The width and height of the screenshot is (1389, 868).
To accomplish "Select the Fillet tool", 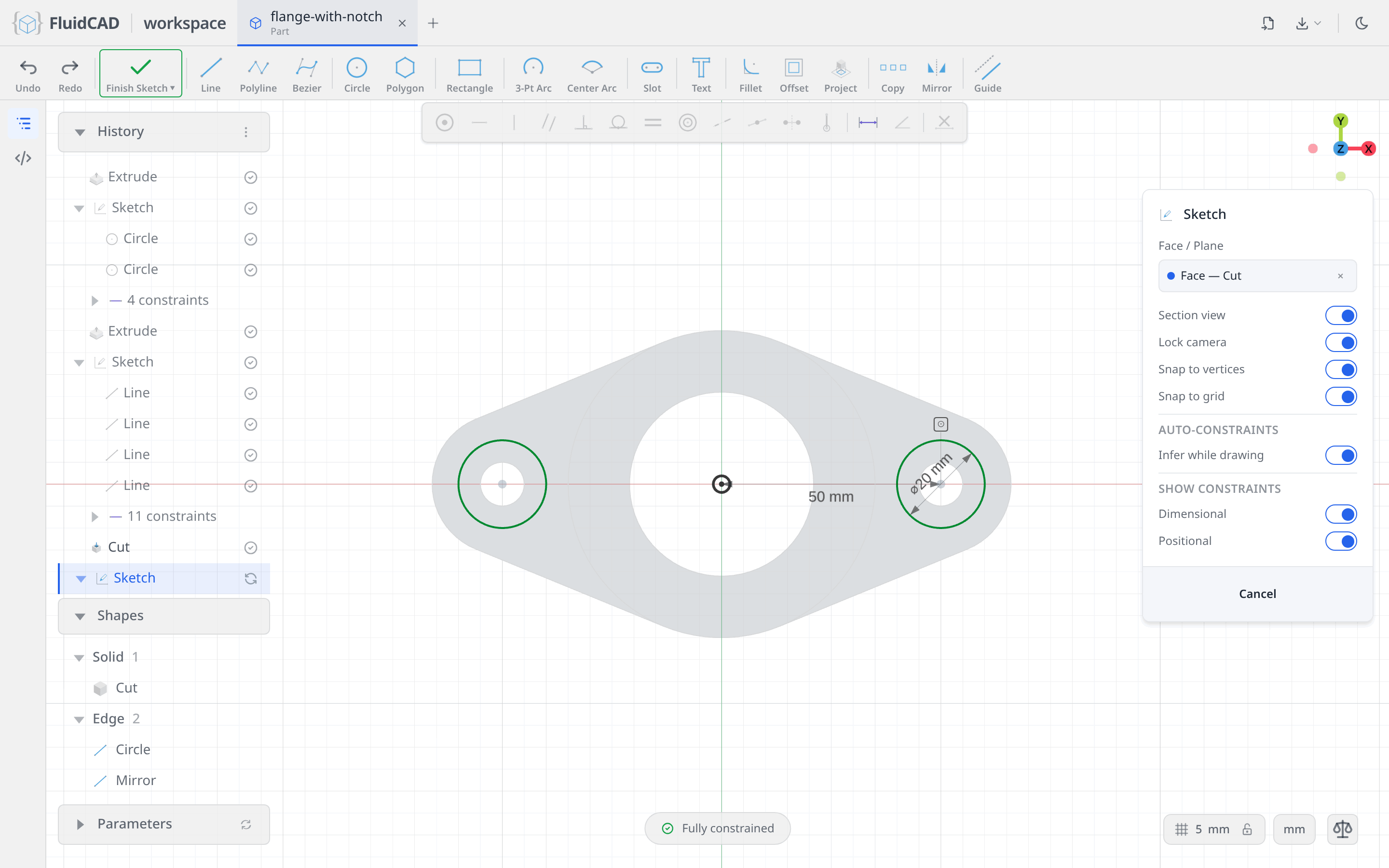I will pos(750,75).
